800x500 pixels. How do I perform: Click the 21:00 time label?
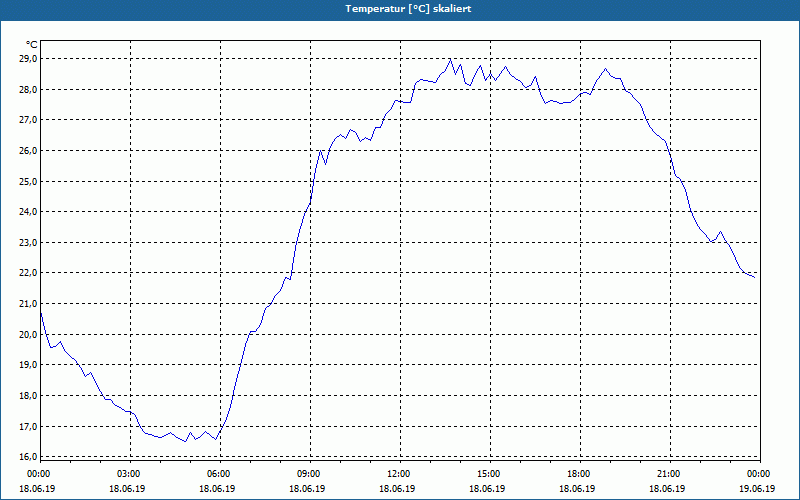point(670,474)
